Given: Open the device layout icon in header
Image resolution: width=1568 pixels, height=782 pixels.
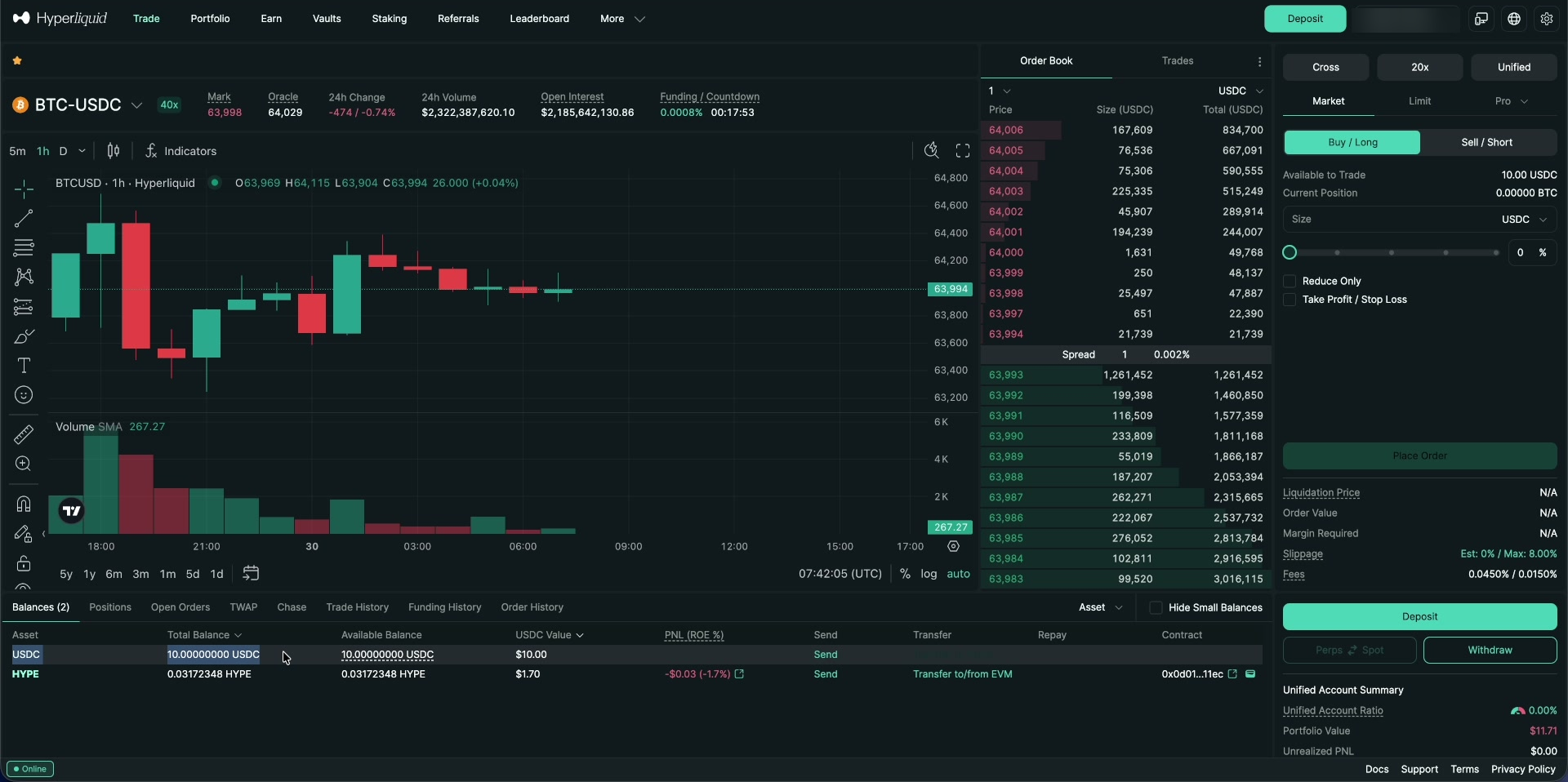Looking at the screenshot, I should click(x=1481, y=19).
